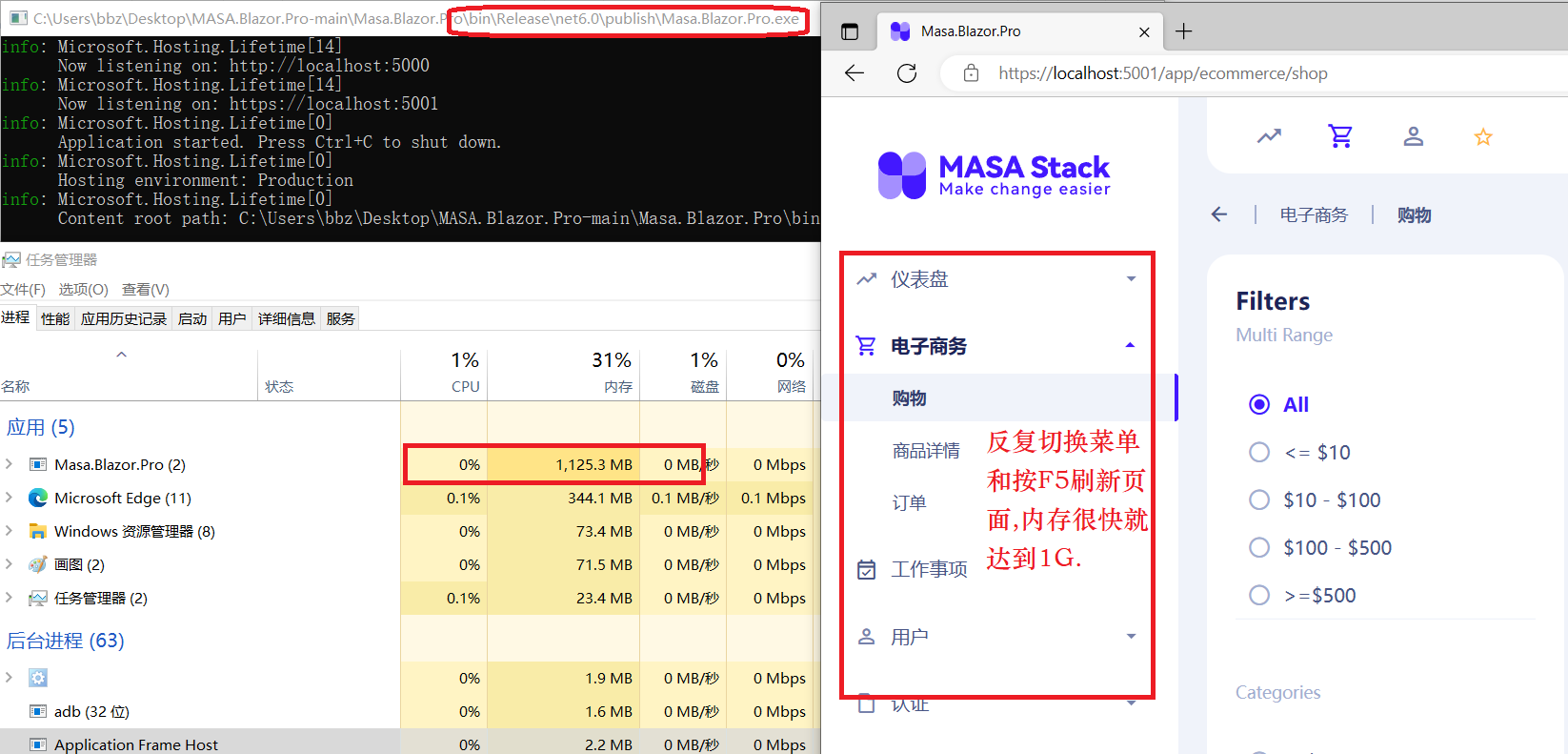The height and width of the screenshot is (754, 1568).
Task: Select the <= $10 price radio
Action: (1259, 452)
